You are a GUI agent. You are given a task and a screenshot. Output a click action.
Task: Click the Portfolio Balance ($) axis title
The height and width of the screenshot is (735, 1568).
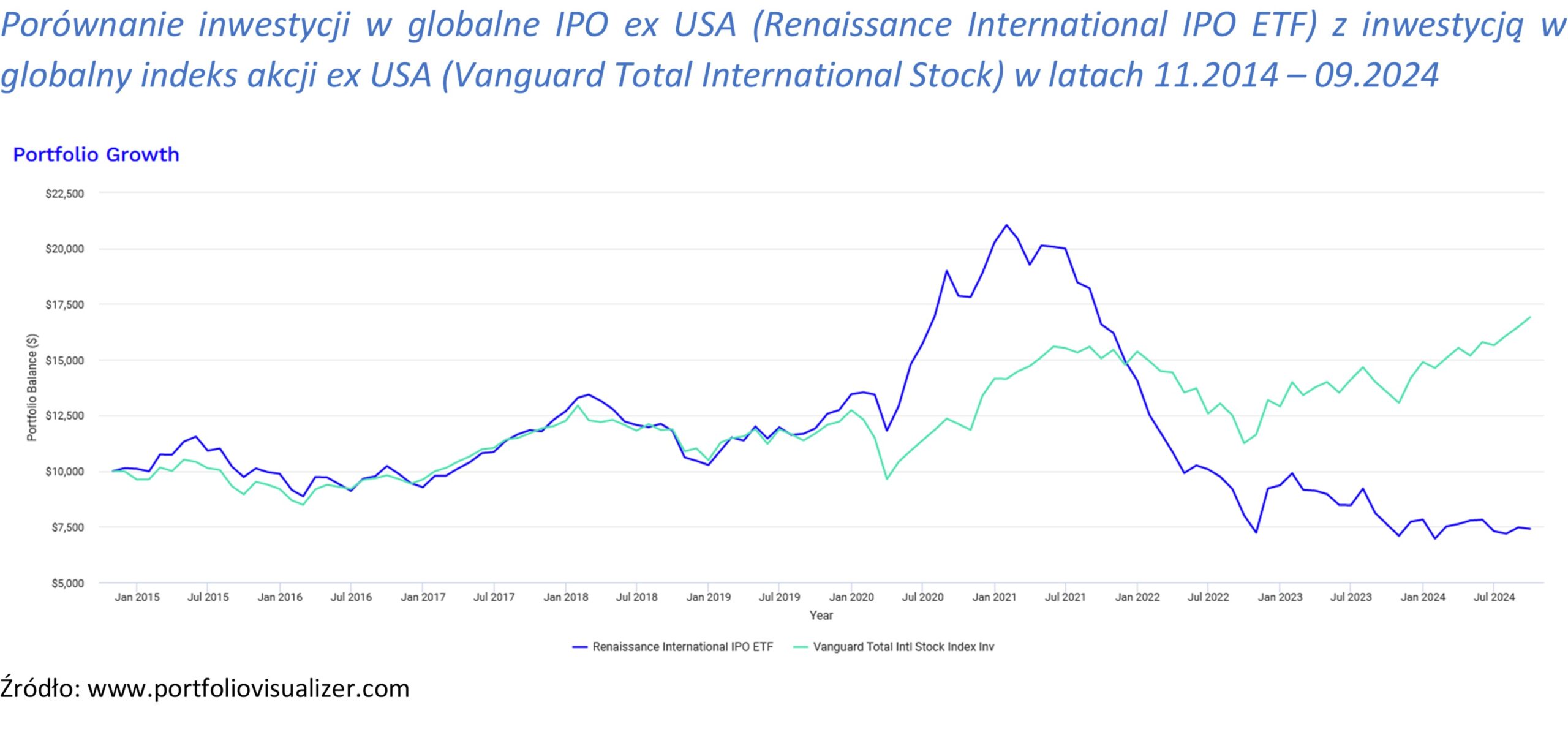click(32, 387)
